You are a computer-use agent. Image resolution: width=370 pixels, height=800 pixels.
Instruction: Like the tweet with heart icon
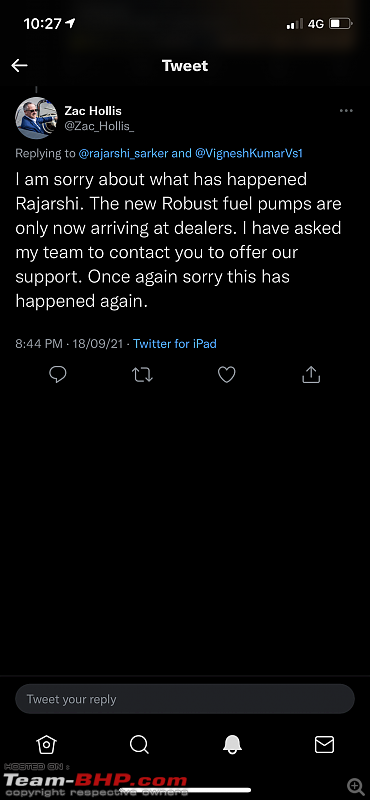point(227,375)
